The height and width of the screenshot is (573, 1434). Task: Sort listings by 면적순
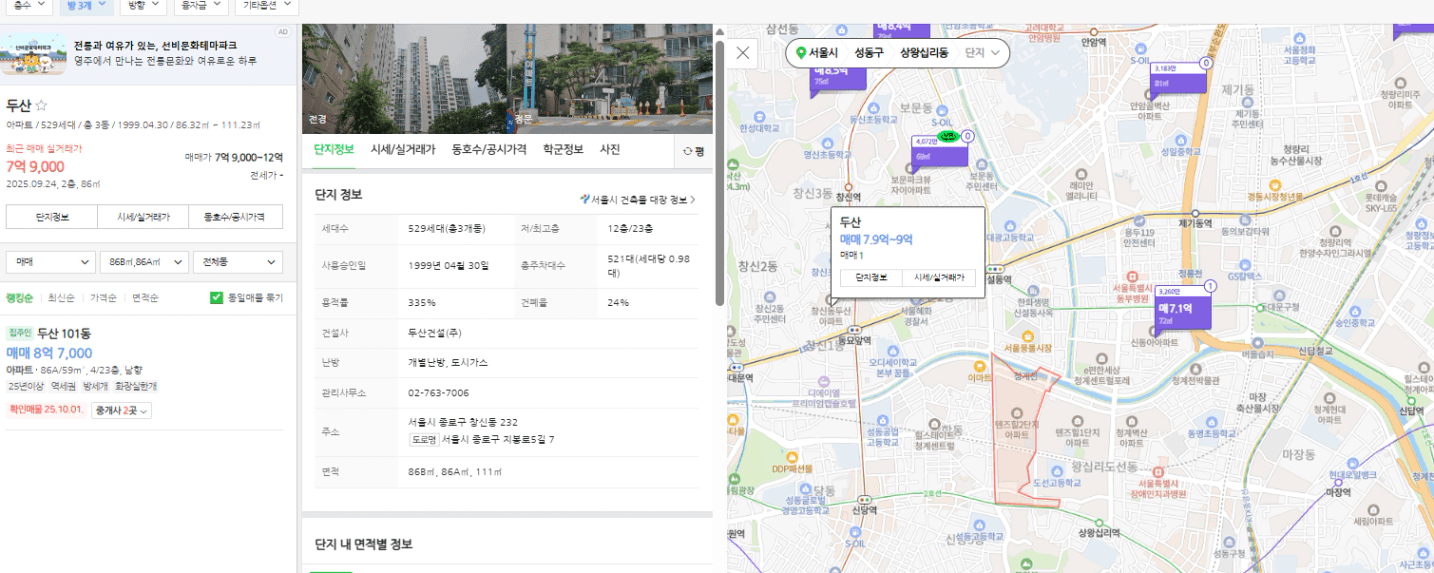pos(146,297)
